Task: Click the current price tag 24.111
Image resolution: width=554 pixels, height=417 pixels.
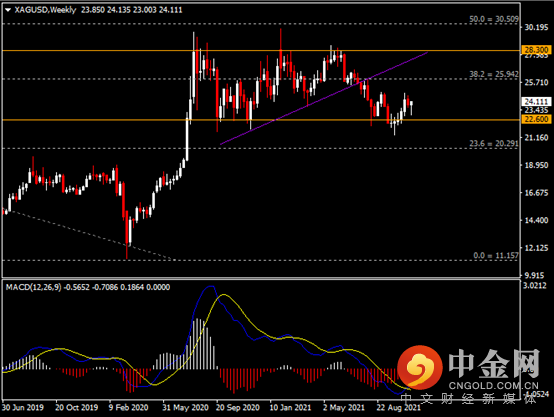Action: (536, 102)
